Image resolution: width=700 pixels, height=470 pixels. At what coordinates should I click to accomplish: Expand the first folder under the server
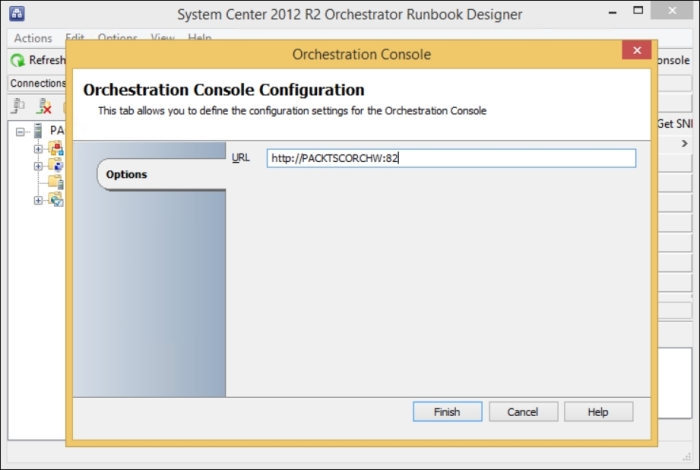click(x=38, y=149)
